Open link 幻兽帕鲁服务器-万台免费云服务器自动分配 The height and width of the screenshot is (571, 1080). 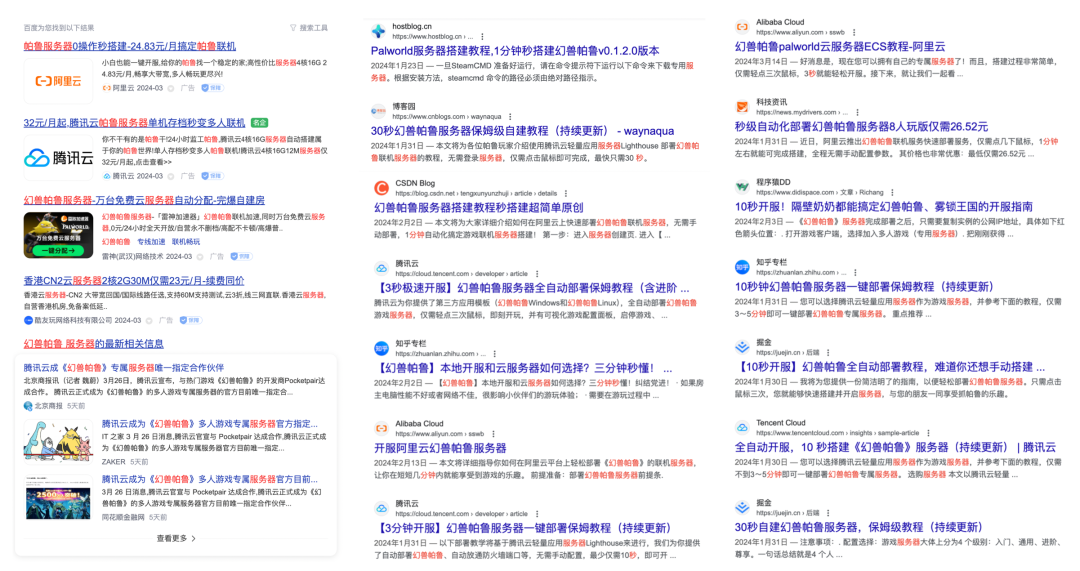tap(144, 200)
